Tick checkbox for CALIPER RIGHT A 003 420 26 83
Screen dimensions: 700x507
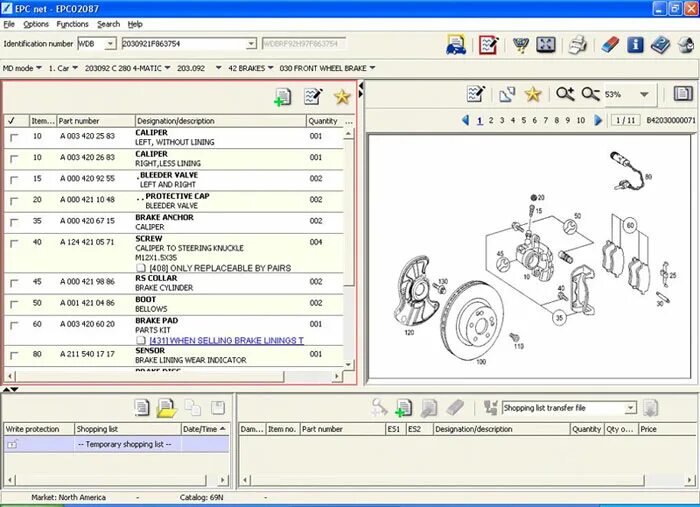(x=14, y=159)
